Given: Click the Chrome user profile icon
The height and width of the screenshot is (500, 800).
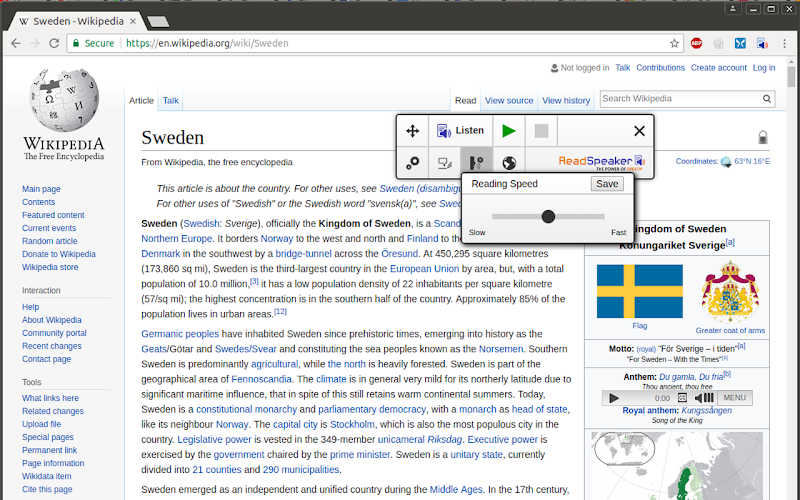Looking at the screenshot, I should (732, 9).
